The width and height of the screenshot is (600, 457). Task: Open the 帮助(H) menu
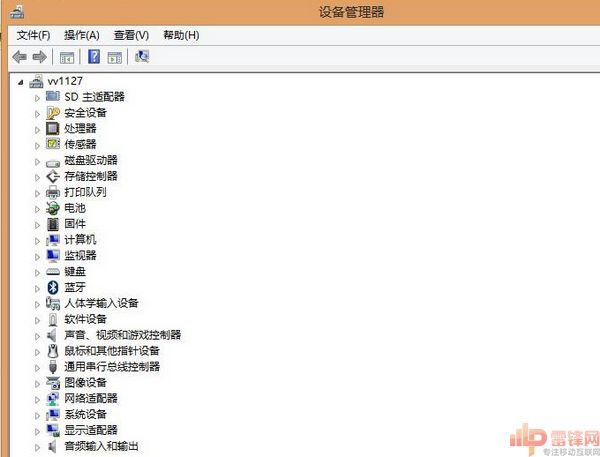coord(181,35)
